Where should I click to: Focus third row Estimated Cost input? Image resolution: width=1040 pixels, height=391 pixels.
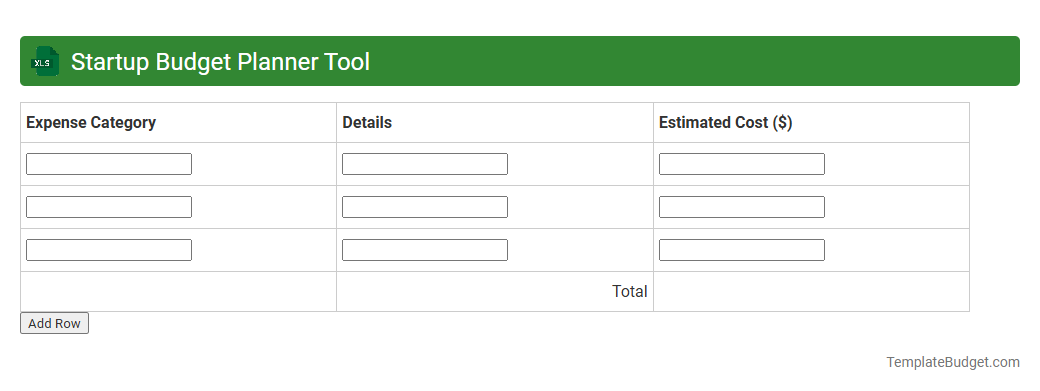(742, 250)
